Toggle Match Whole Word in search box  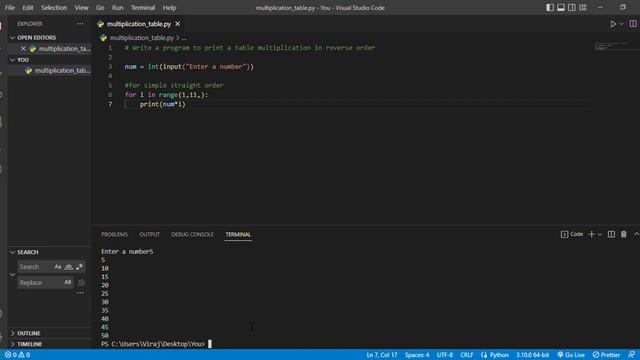[x=69, y=267]
